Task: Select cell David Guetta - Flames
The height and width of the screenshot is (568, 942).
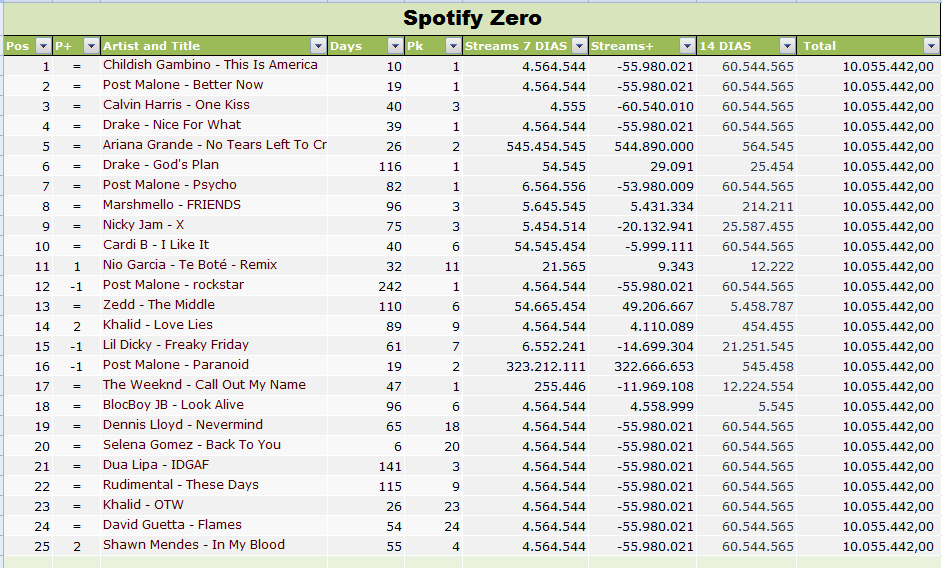Action: (214, 525)
